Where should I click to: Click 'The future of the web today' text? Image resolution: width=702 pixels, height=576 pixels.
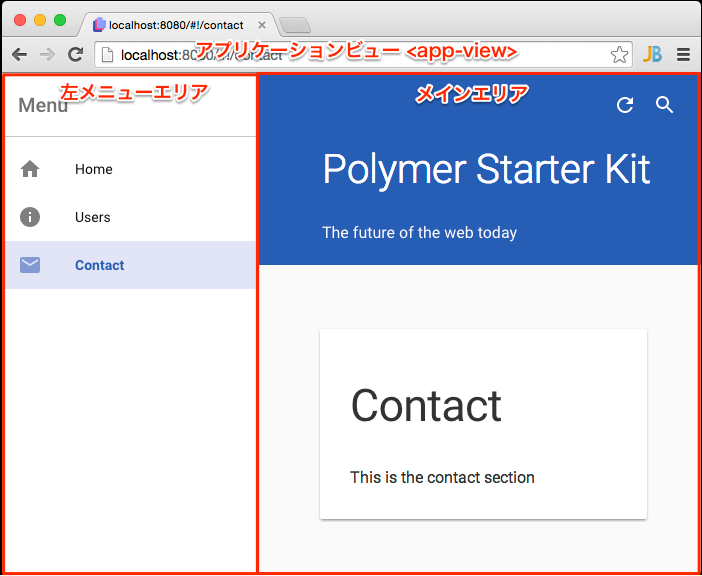(x=419, y=233)
